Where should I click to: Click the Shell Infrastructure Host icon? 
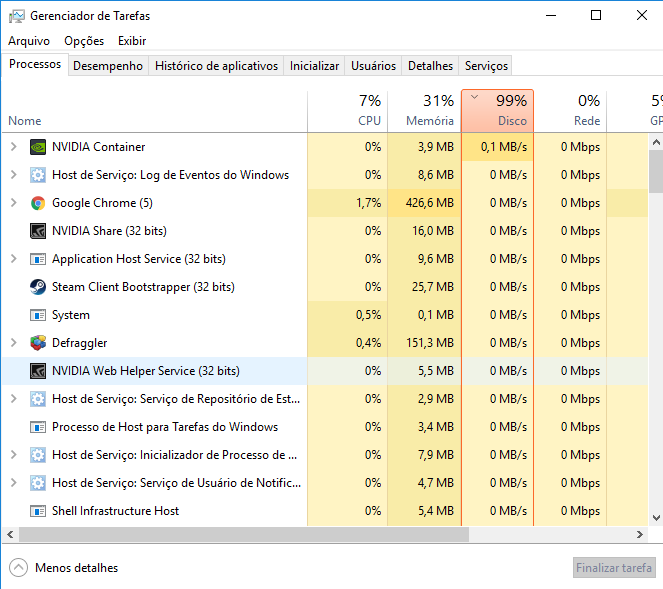pyautogui.click(x=38, y=511)
